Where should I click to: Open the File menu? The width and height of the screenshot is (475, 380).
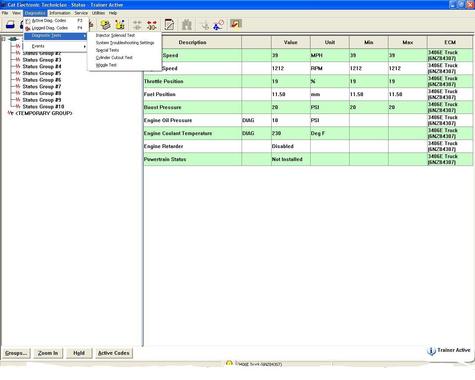pos(5,13)
